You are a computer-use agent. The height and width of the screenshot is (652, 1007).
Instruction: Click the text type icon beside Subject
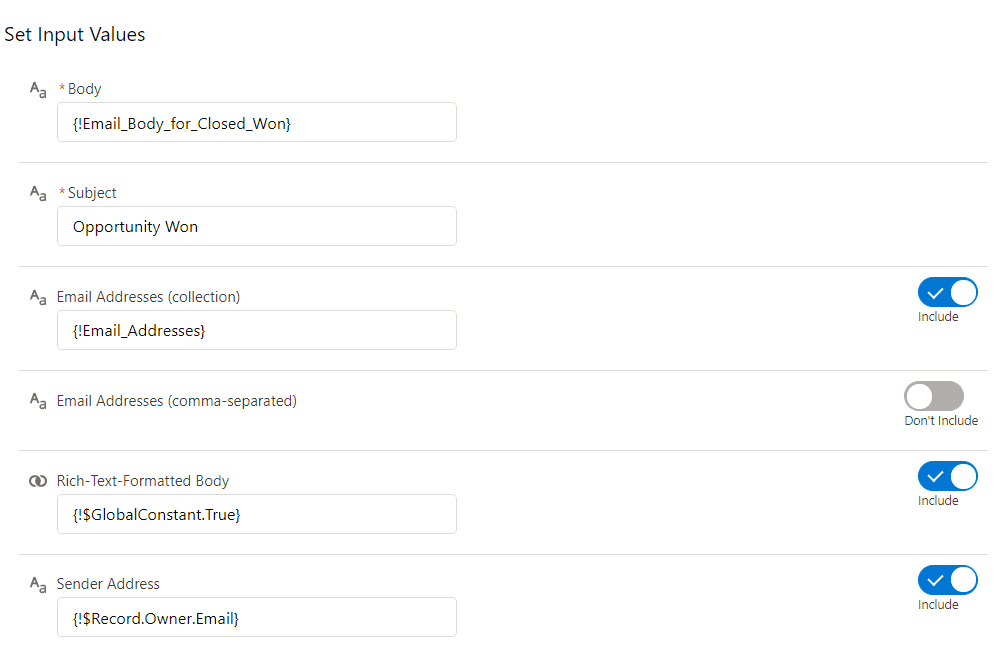38,193
